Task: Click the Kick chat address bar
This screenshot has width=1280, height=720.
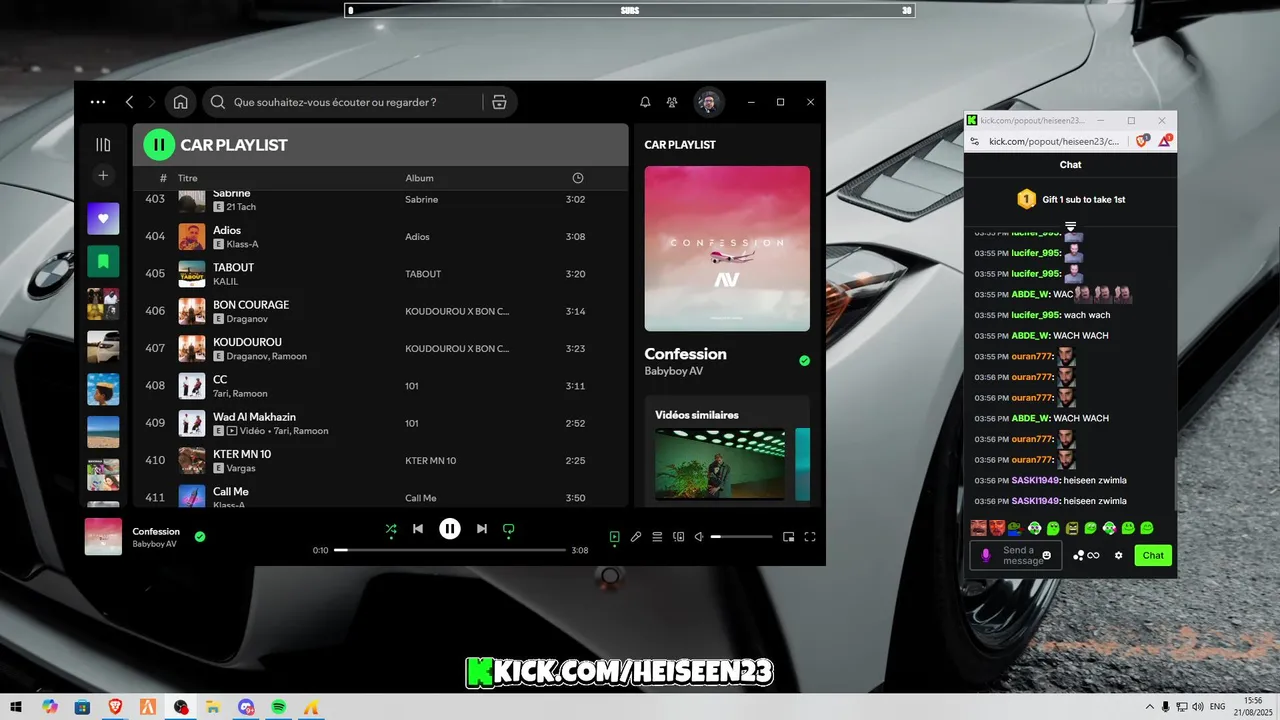Action: coord(1054,142)
